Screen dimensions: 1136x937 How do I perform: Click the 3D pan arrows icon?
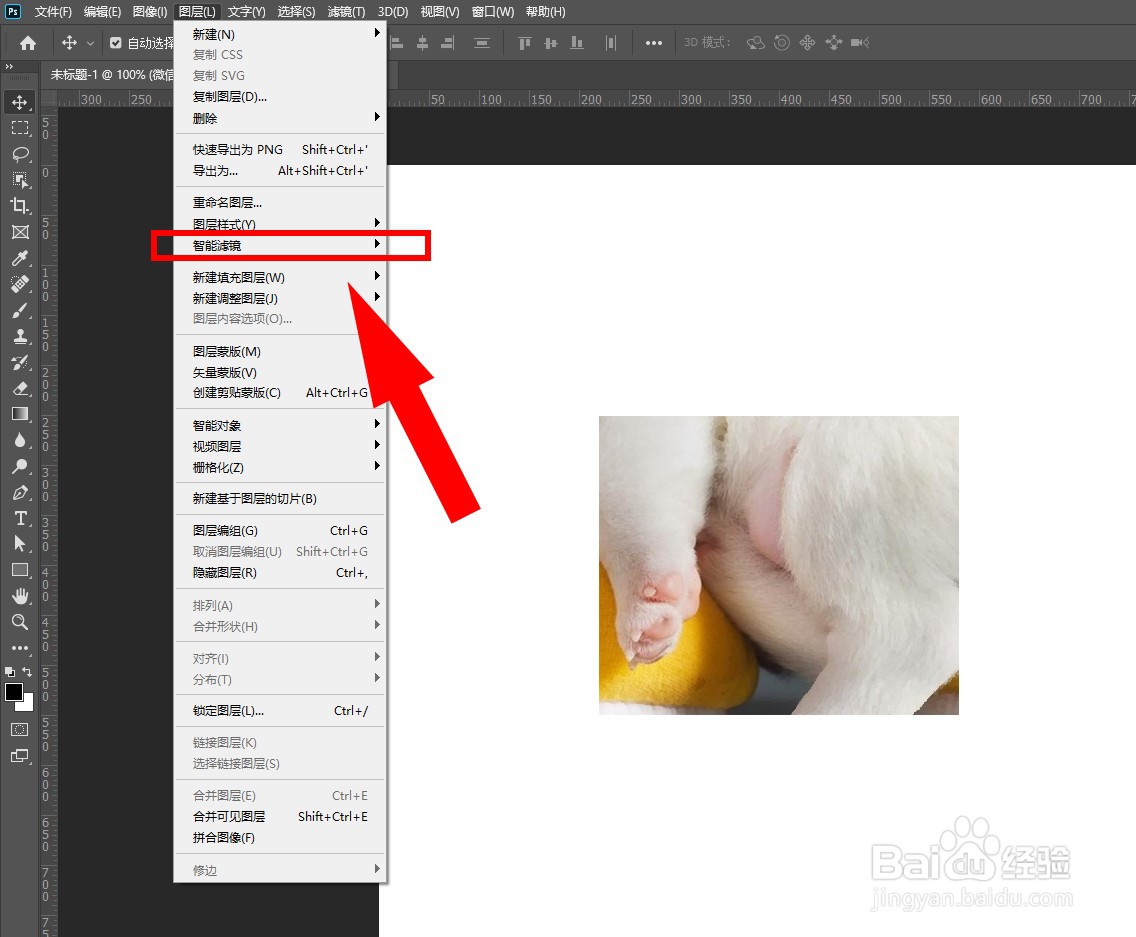click(807, 43)
